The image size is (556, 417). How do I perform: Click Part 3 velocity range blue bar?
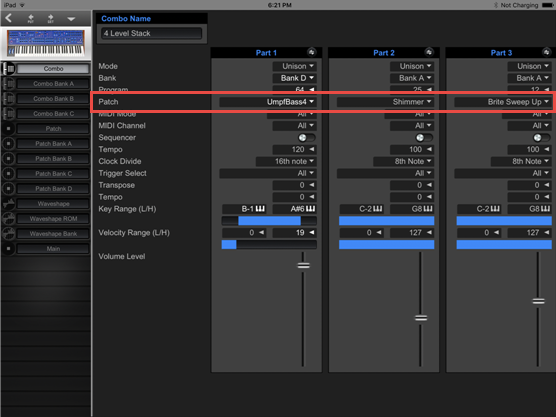tap(504, 245)
